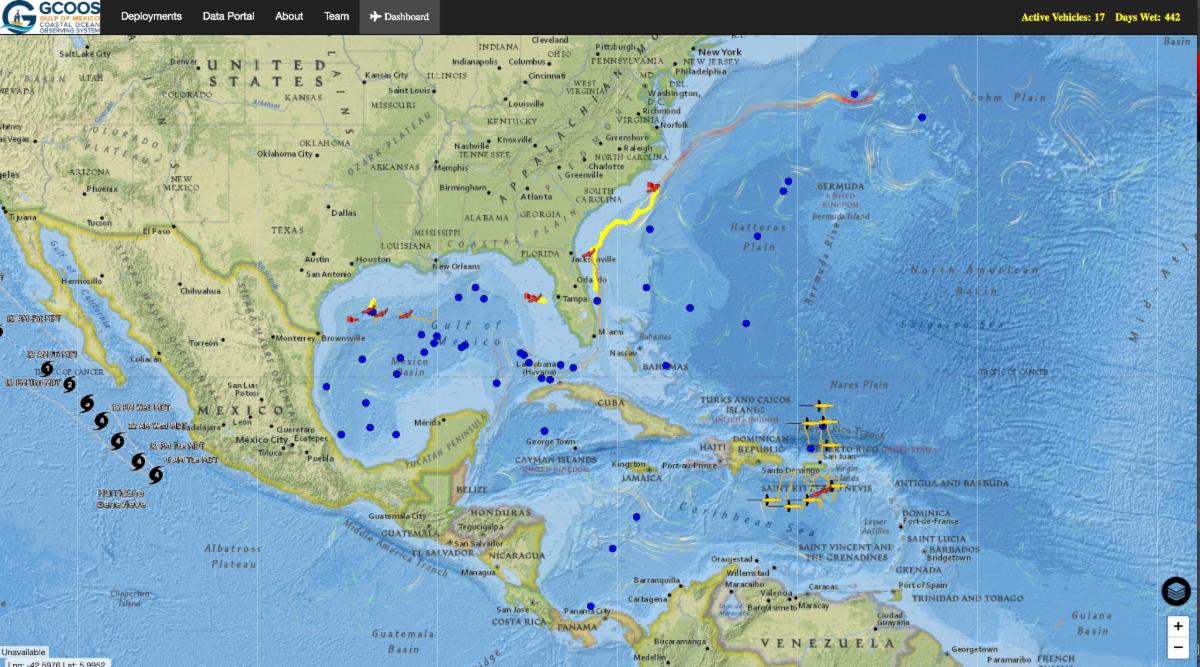The width and height of the screenshot is (1200, 667).
Task: Click the Days Wet counter
Action: (1147, 17)
